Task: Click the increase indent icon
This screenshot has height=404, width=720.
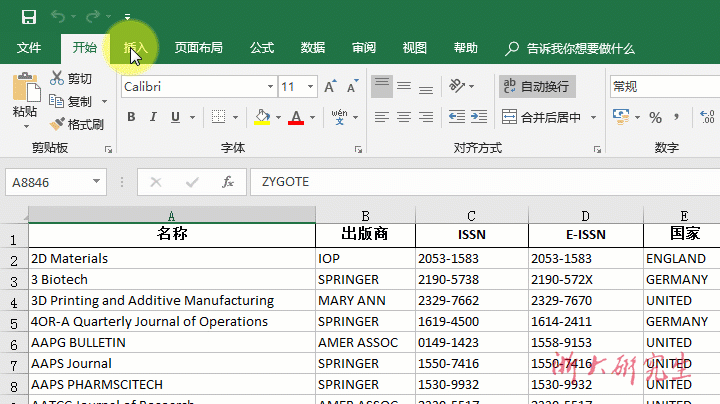Action: pos(479,117)
